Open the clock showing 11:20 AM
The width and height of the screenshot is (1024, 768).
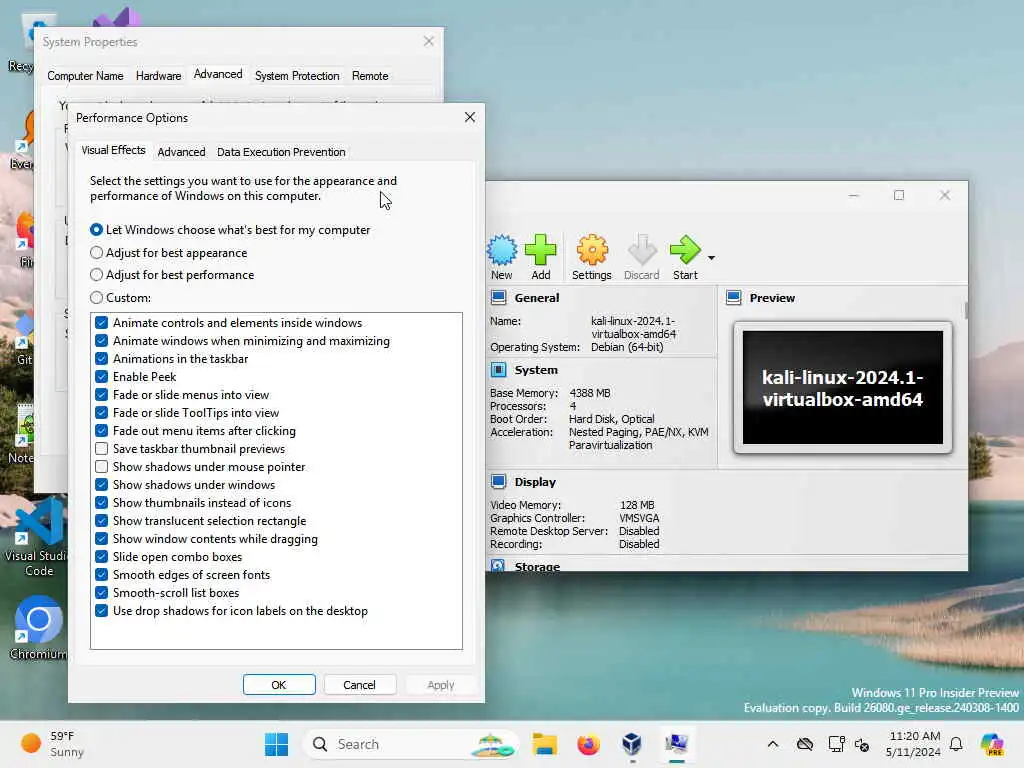click(x=914, y=744)
